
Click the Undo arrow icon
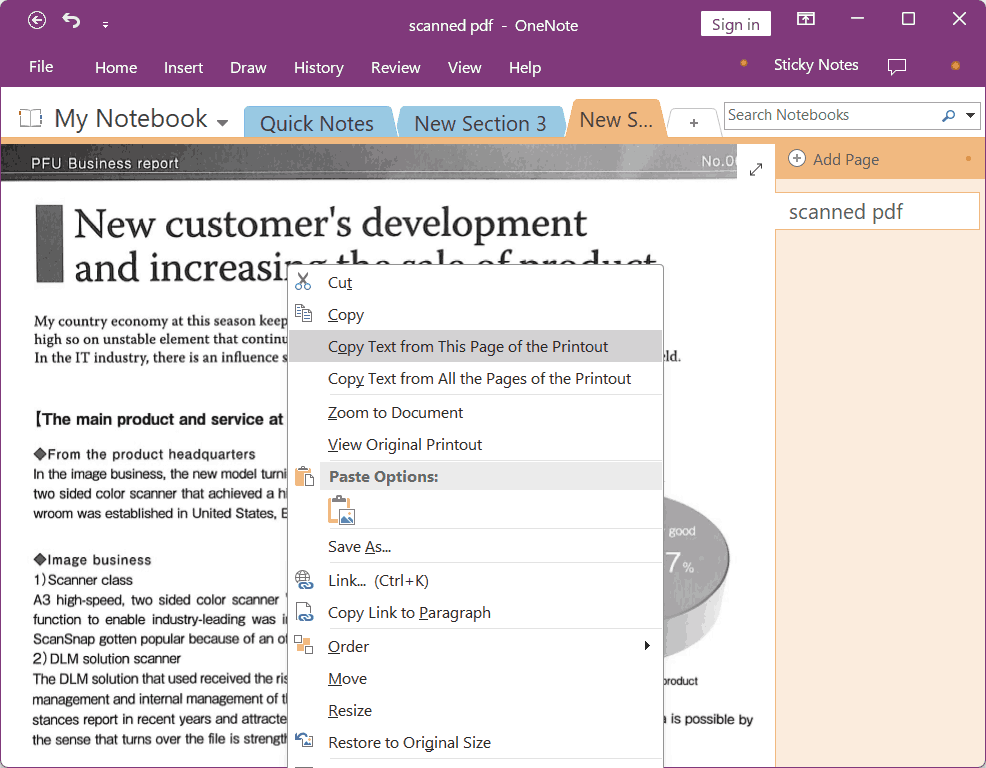[72, 21]
